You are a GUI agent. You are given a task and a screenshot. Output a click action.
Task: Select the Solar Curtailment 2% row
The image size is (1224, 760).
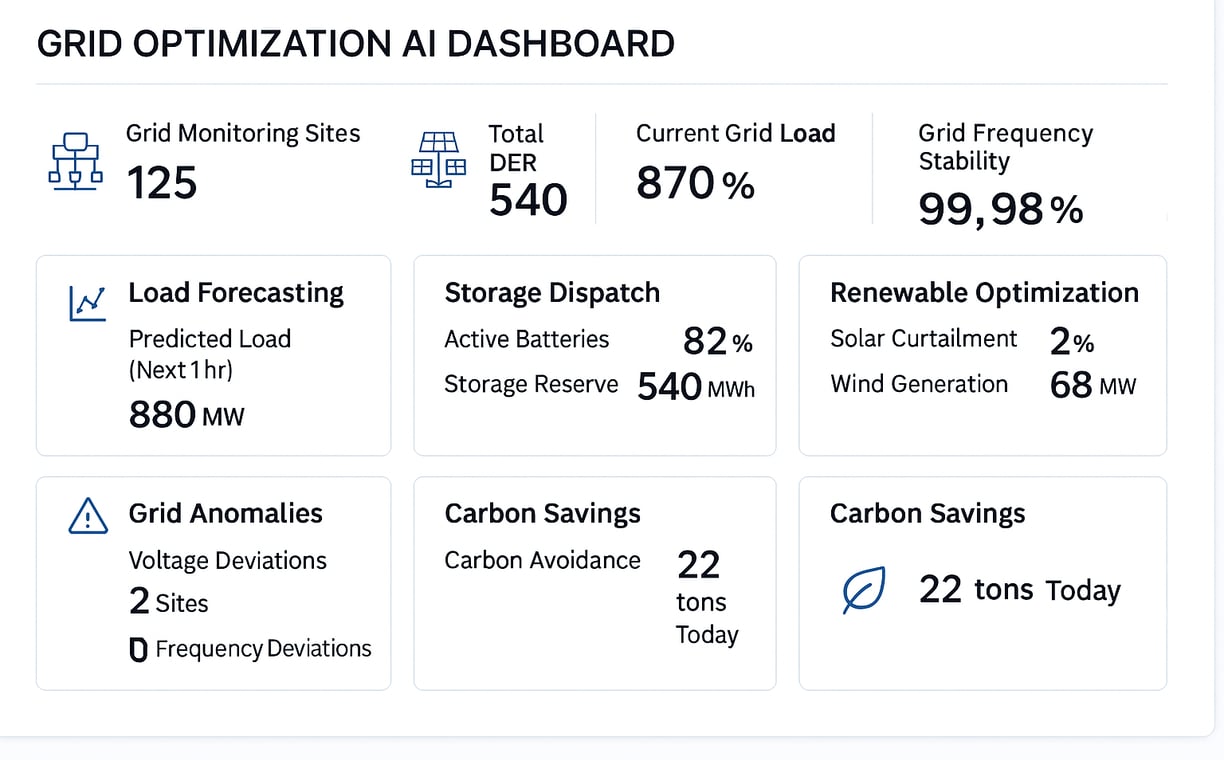(962, 341)
